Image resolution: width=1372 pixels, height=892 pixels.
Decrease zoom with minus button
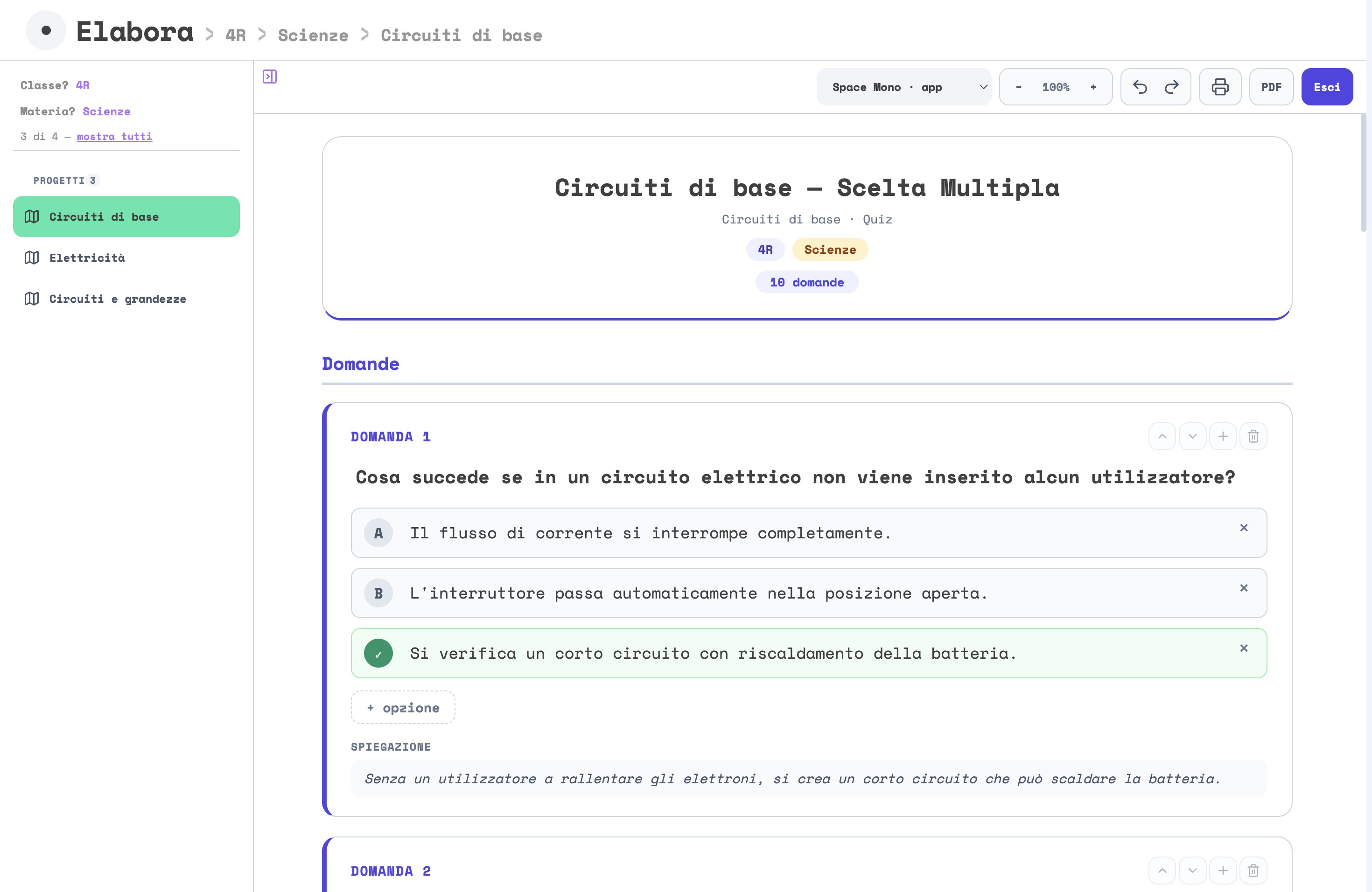click(x=1019, y=87)
